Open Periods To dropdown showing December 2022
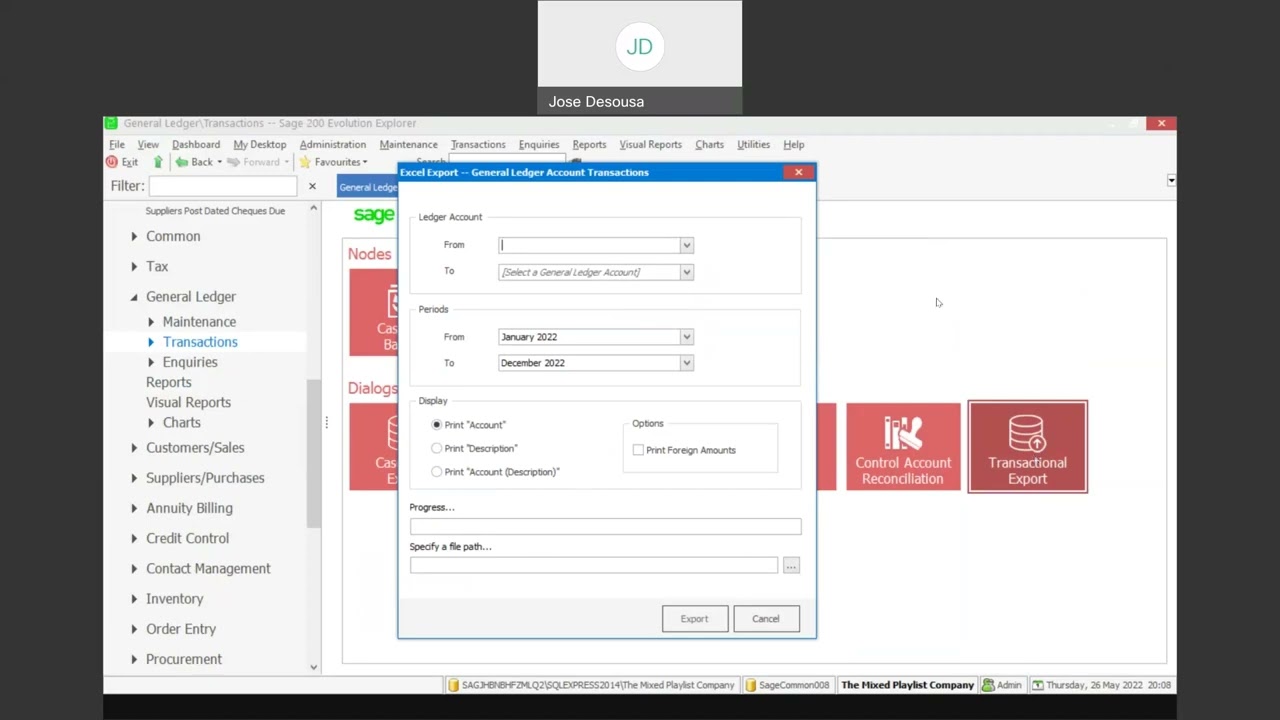This screenshot has height=720, width=1280. click(x=686, y=363)
